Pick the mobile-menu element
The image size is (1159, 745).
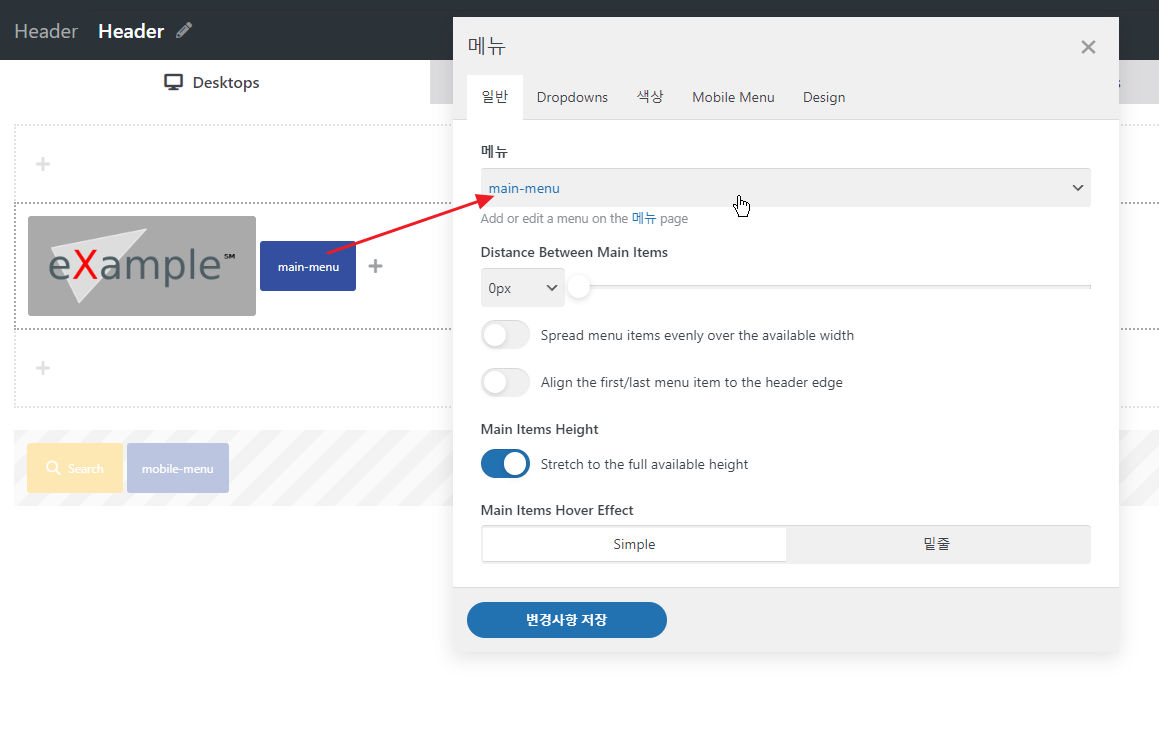tap(177, 468)
